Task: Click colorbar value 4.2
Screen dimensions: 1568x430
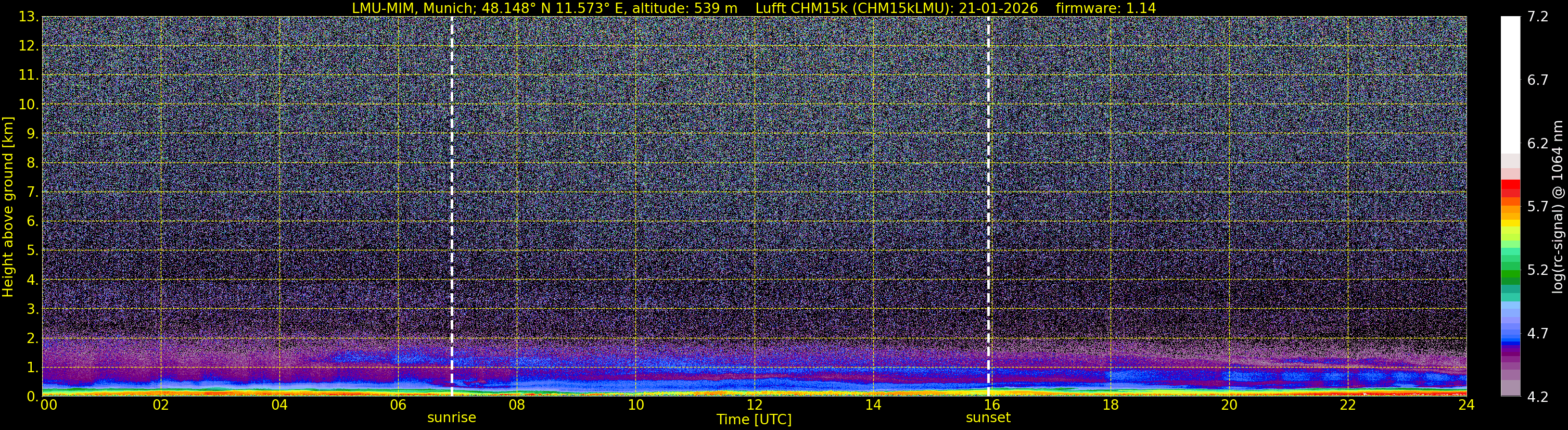Action: click(x=1538, y=397)
